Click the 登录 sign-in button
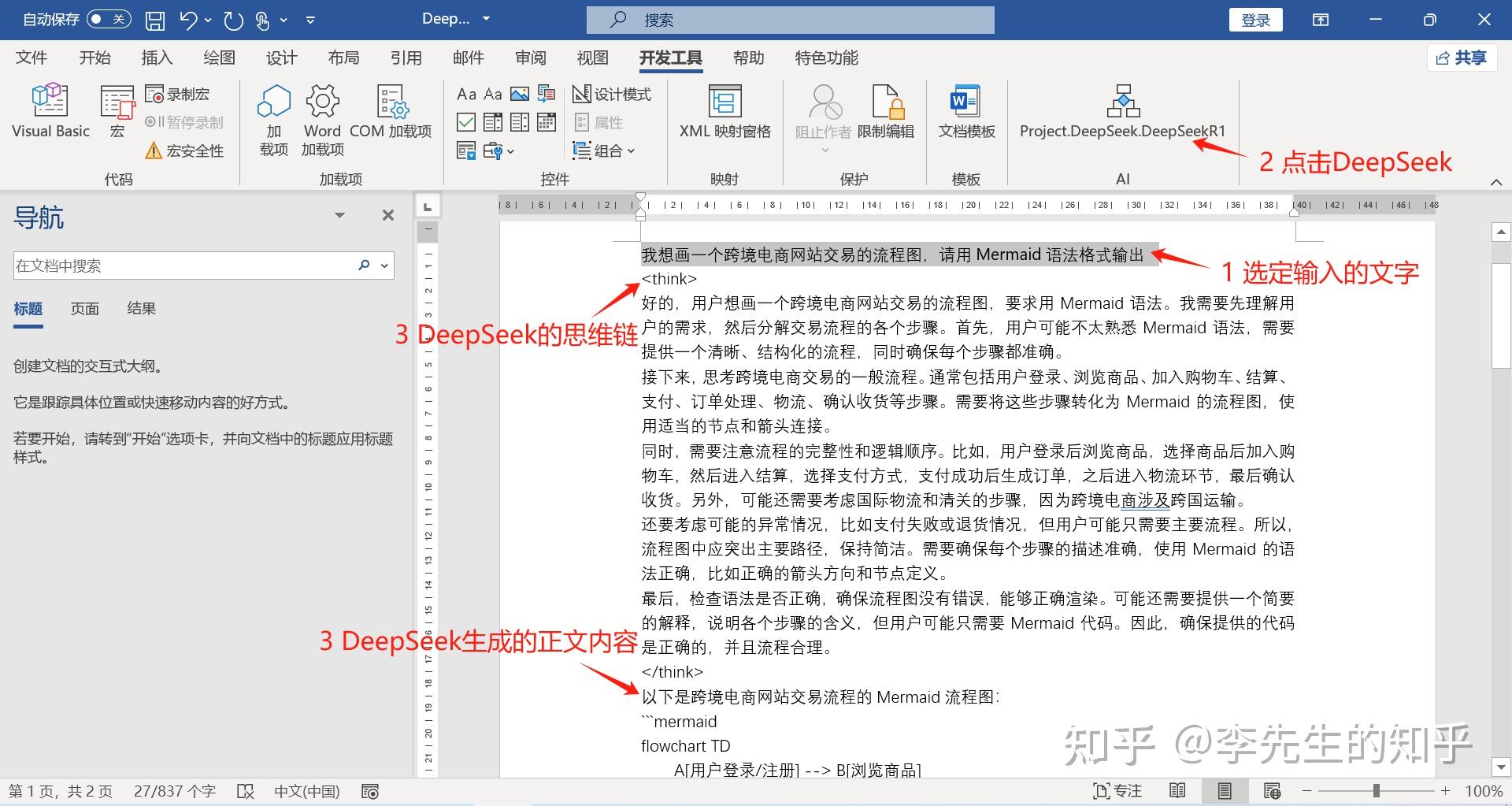Screen dimensions: 1512x806 1255,19
